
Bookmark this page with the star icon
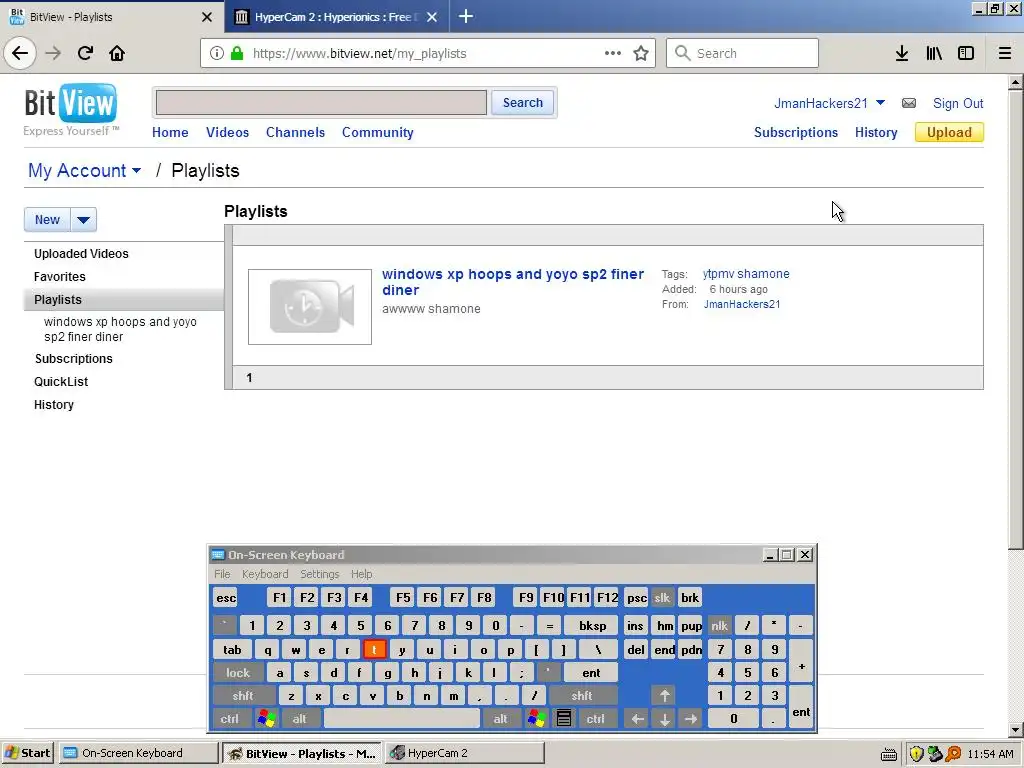point(641,54)
